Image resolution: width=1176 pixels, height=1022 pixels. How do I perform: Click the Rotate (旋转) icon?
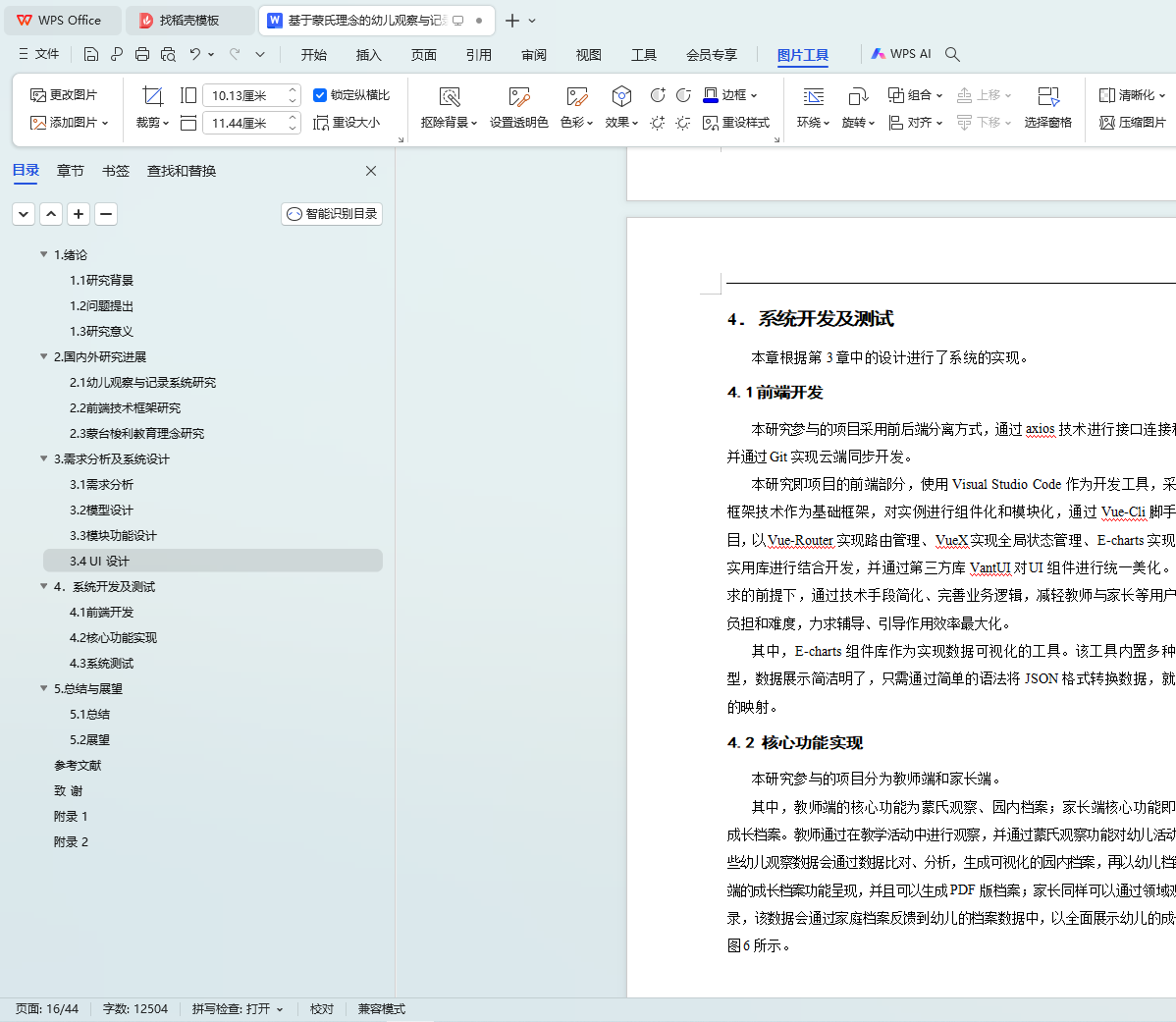858,97
